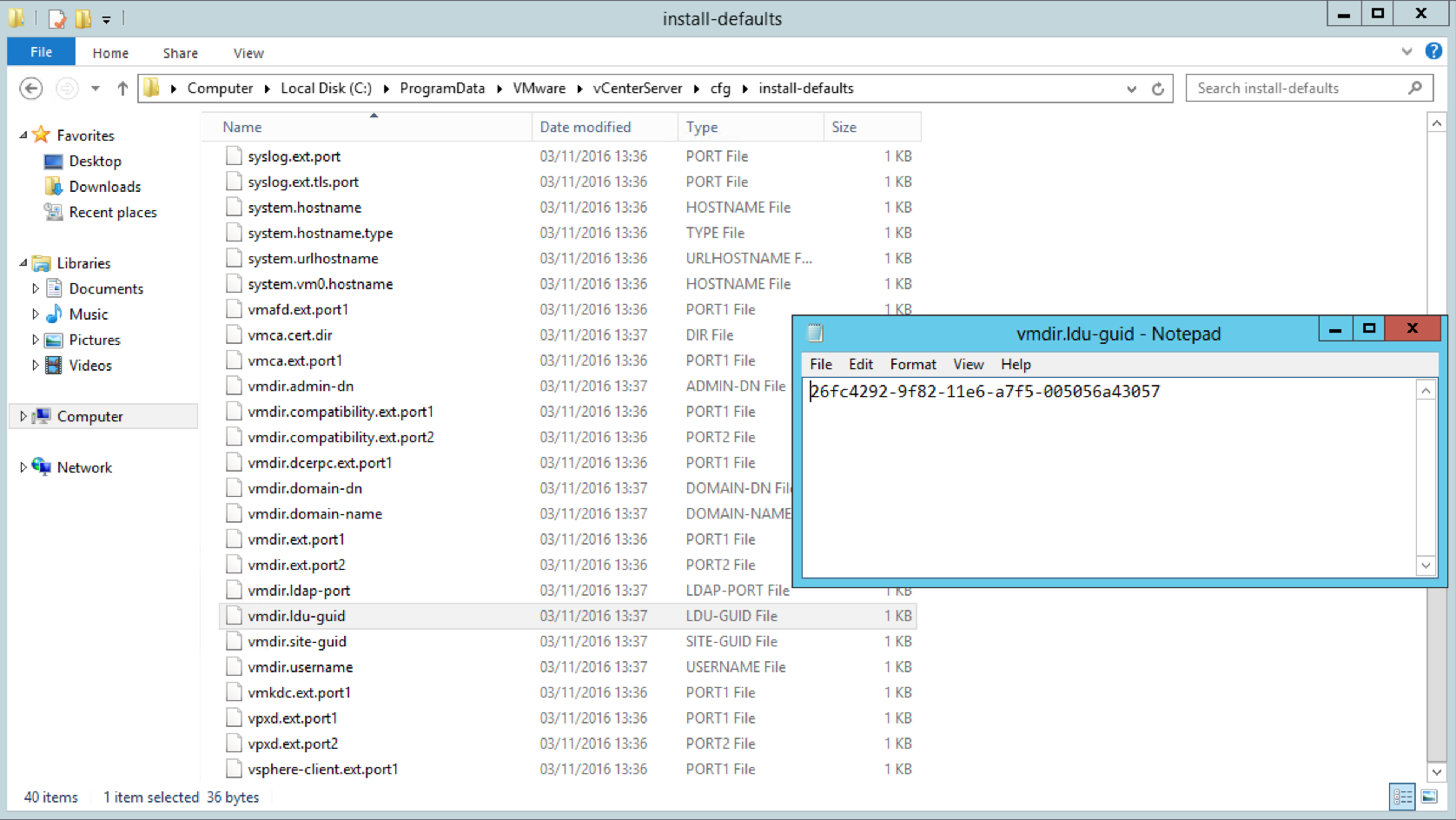This screenshot has height=820, width=1456.
Task: Expand the Documents library node
Action: pos(36,288)
